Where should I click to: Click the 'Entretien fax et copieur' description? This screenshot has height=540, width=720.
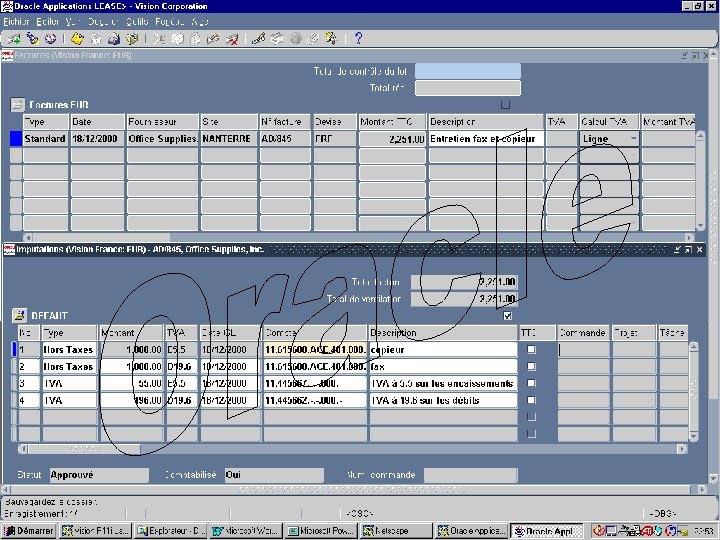tap(486, 139)
